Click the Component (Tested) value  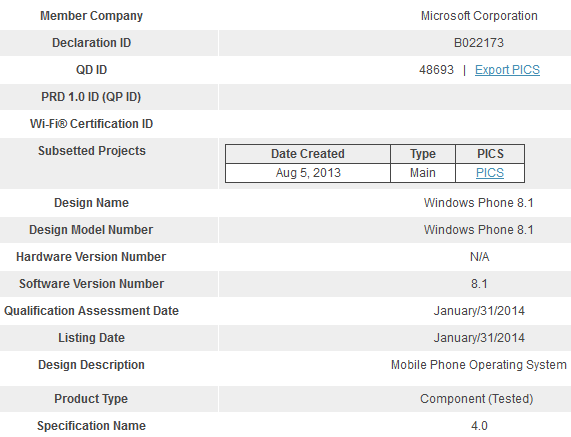click(477, 399)
